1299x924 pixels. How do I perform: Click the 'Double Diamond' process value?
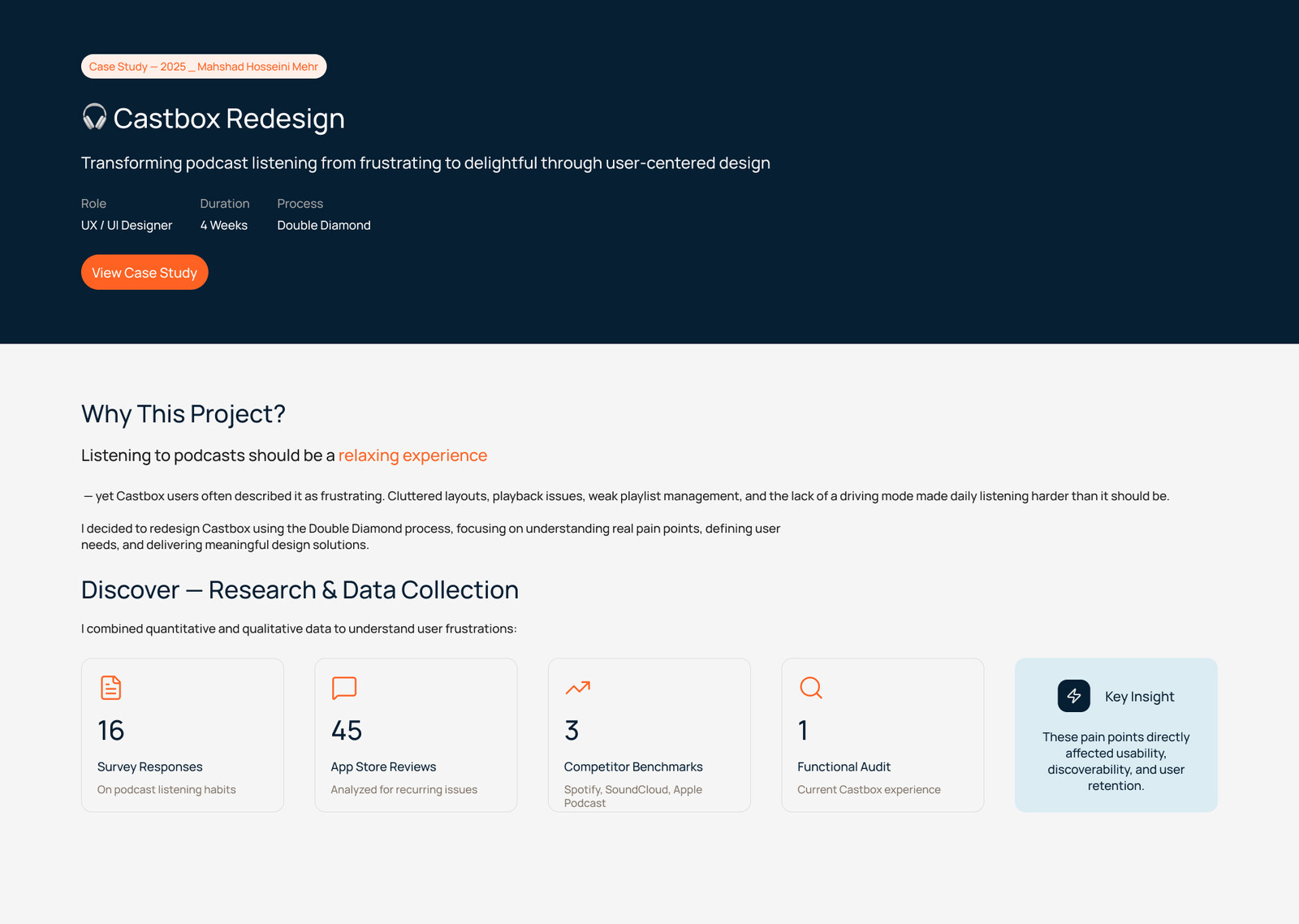[324, 225]
